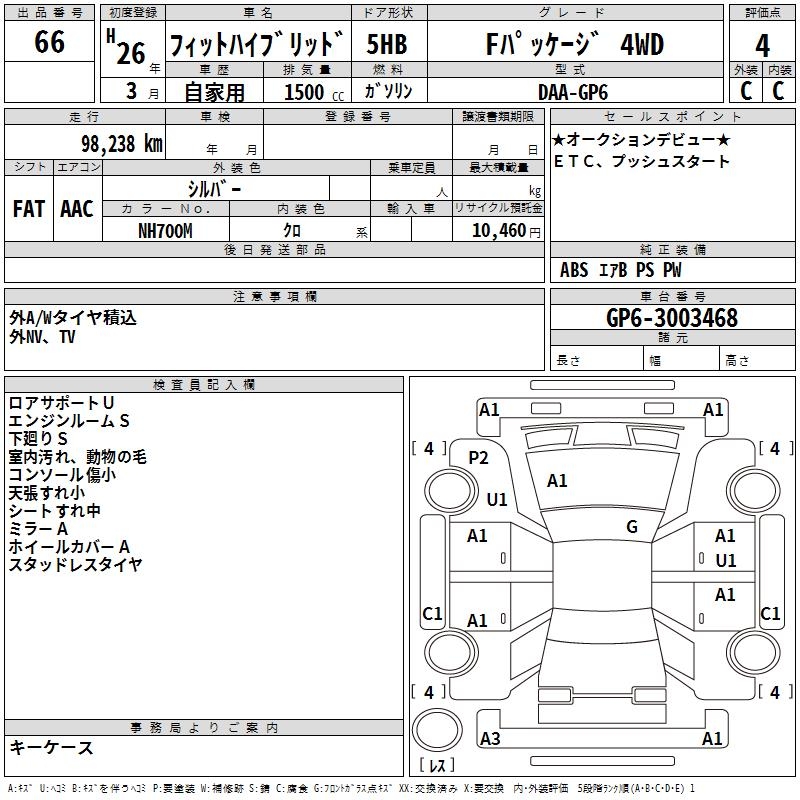Image resolution: width=800 pixels, height=800 pixels.
Task: Select the リサイクル預託金 header
Action: point(498,208)
